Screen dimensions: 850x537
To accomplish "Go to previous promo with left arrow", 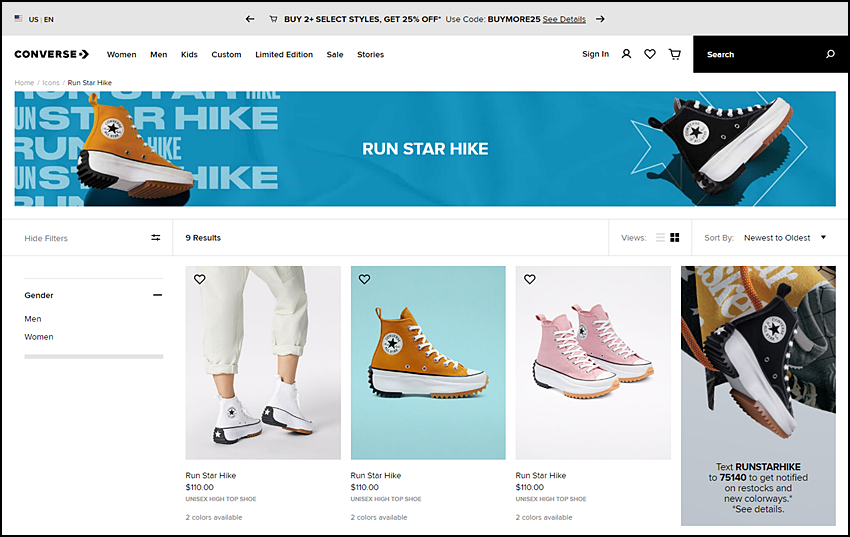I will click(250, 19).
